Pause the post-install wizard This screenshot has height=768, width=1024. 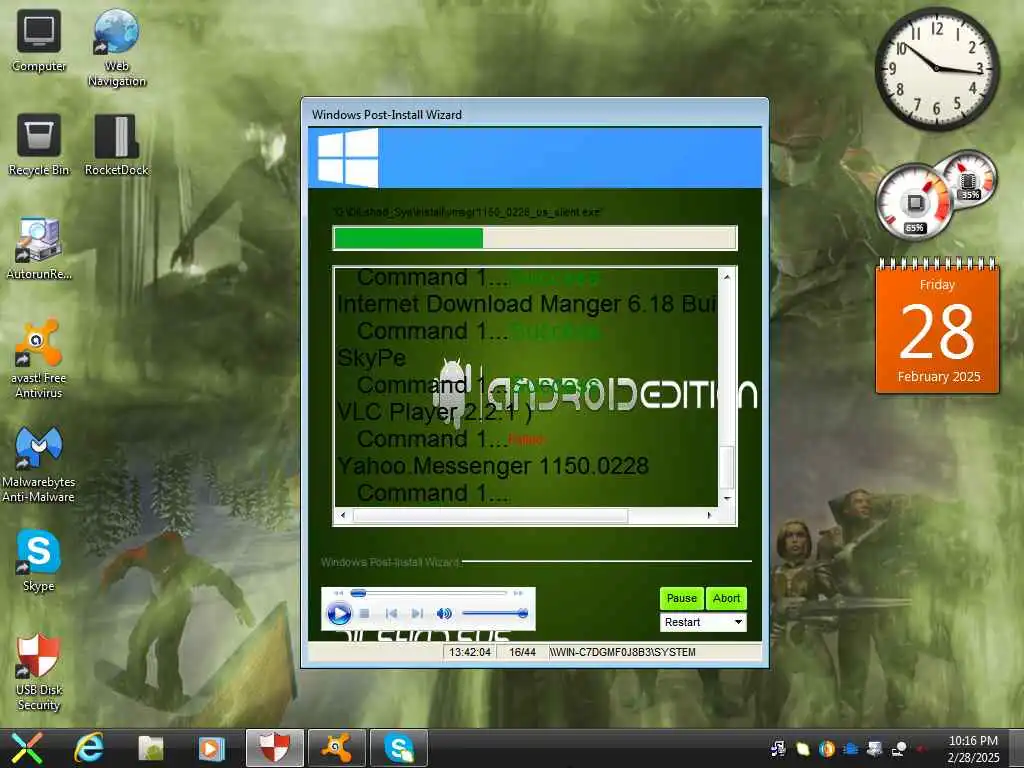[x=681, y=598]
